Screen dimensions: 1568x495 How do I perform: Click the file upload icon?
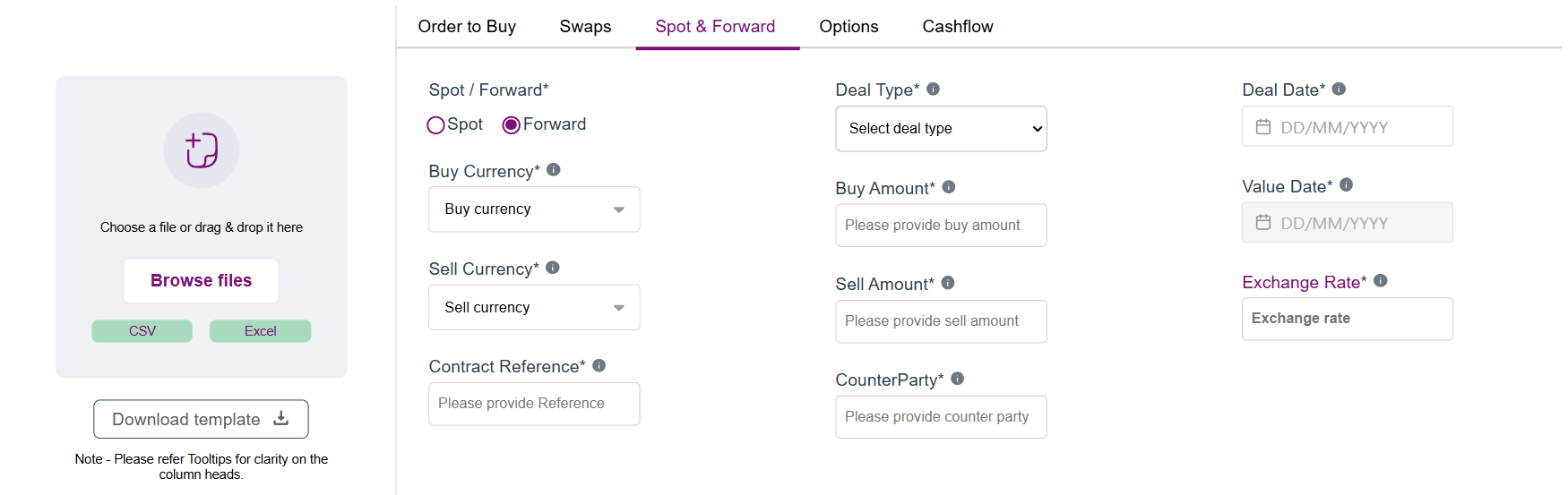(x=202, y=150)
